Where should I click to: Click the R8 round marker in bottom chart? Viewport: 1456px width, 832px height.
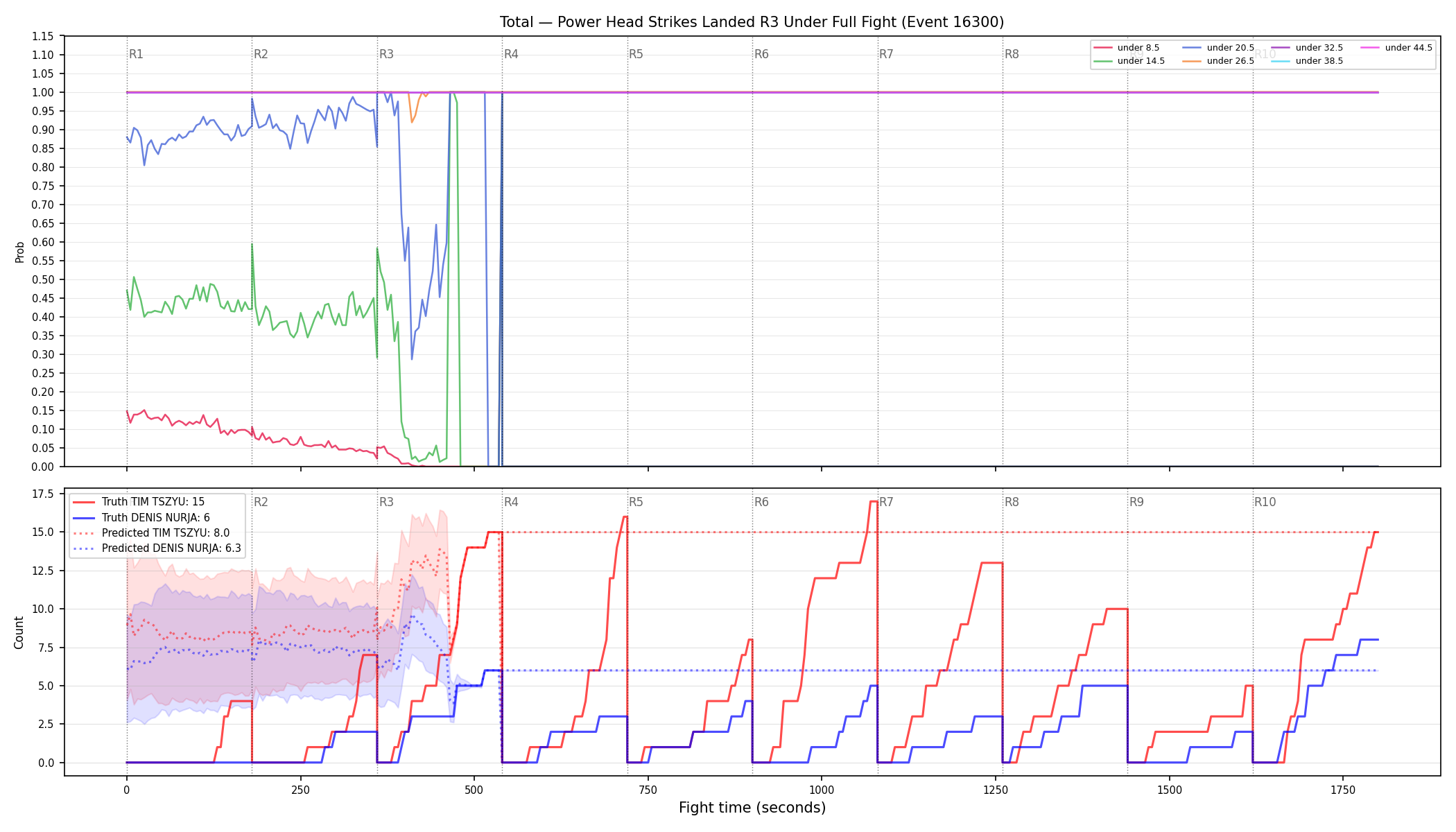(x=1012, y=502)
